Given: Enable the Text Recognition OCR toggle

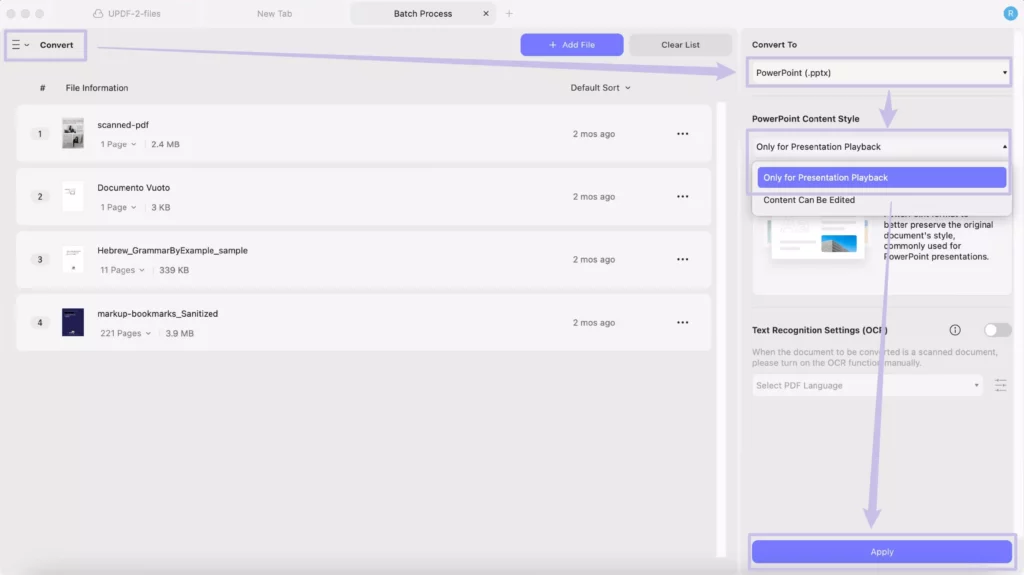Looking at the screenshot, I should 997,330.
